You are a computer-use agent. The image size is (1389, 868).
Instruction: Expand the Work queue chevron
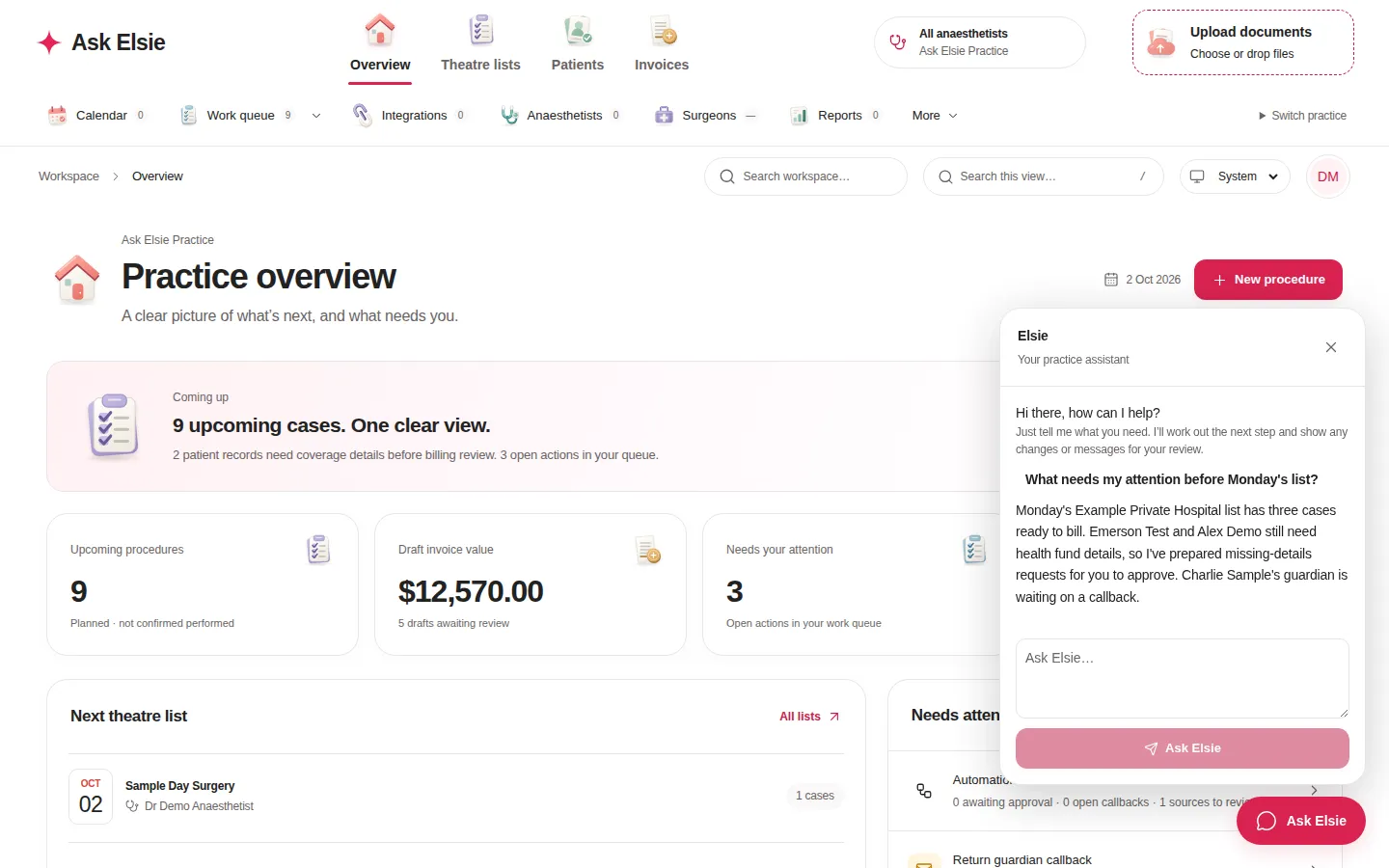[x=315, y=116]
